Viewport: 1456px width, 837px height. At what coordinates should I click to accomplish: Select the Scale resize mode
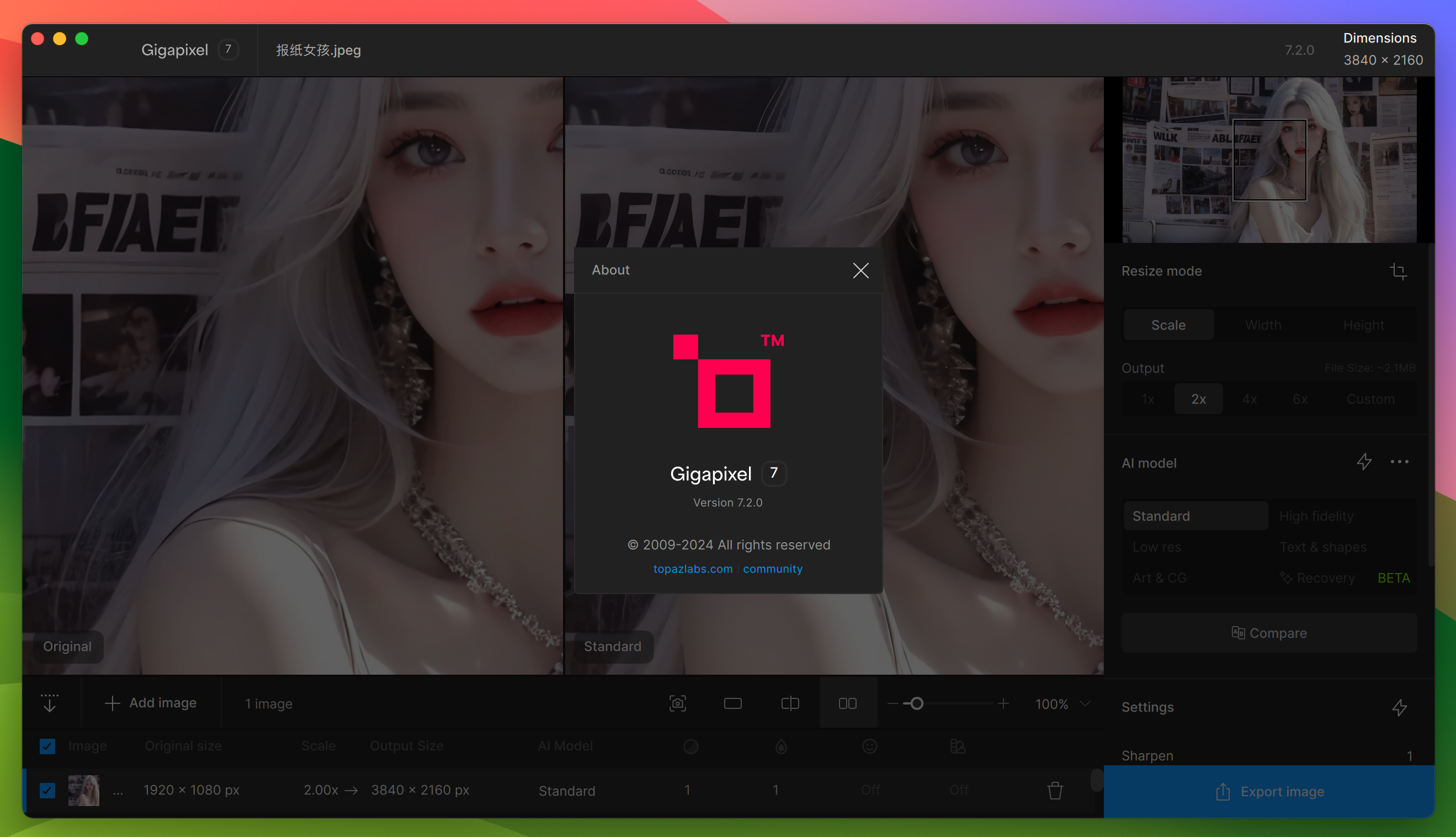(x=1169, y=324)
